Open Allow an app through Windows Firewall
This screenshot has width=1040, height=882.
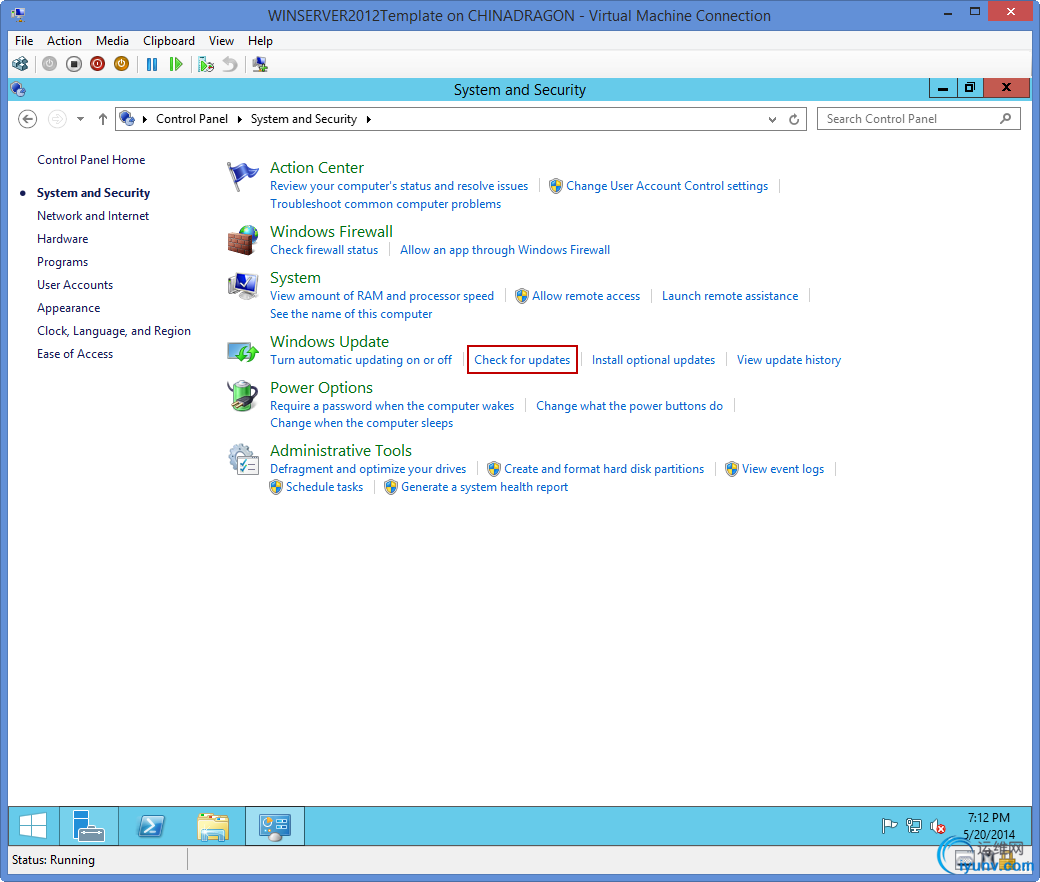pyautogui.click(x=505, y=249)
